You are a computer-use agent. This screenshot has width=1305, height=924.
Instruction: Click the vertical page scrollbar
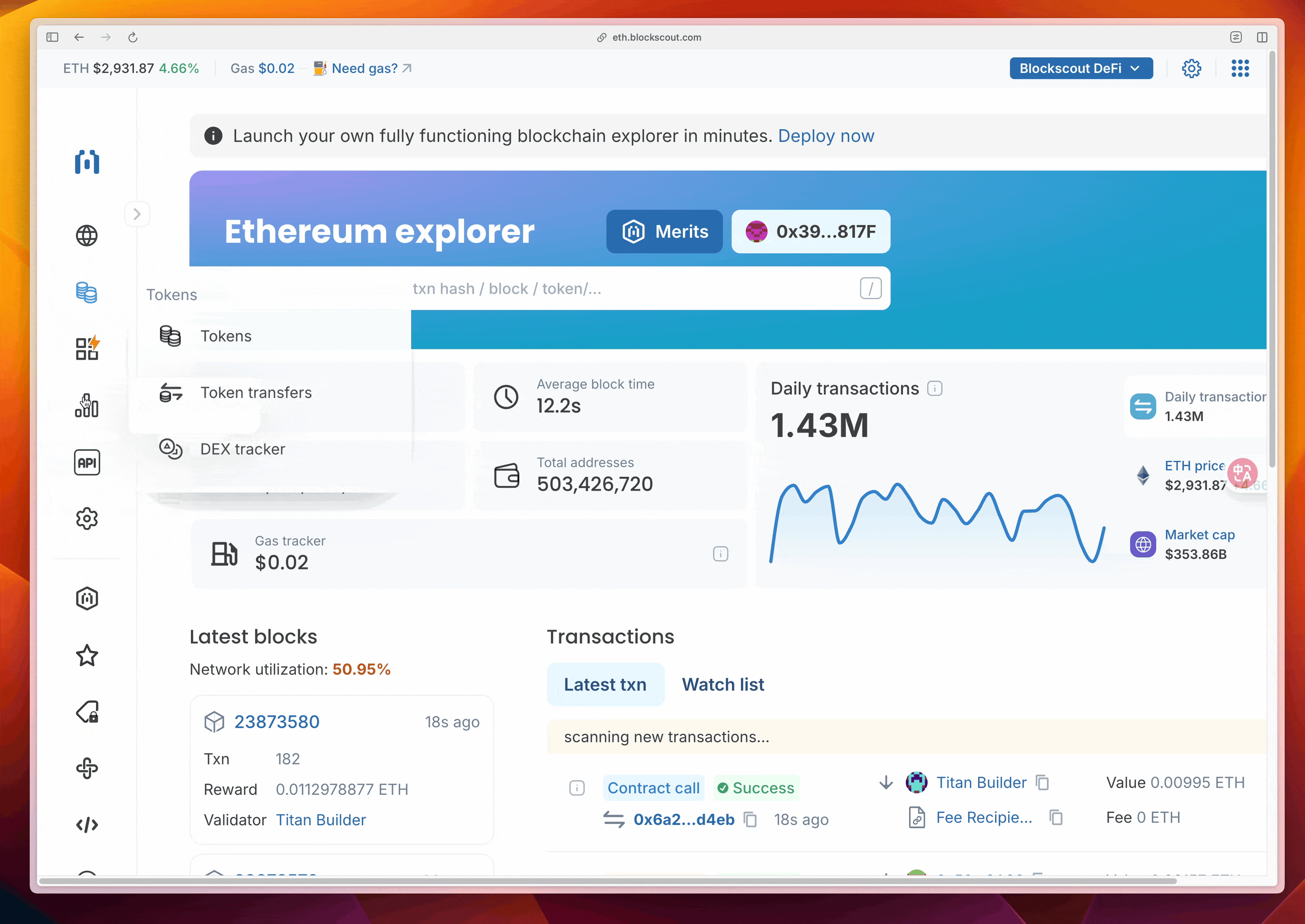pos(1272,259)
